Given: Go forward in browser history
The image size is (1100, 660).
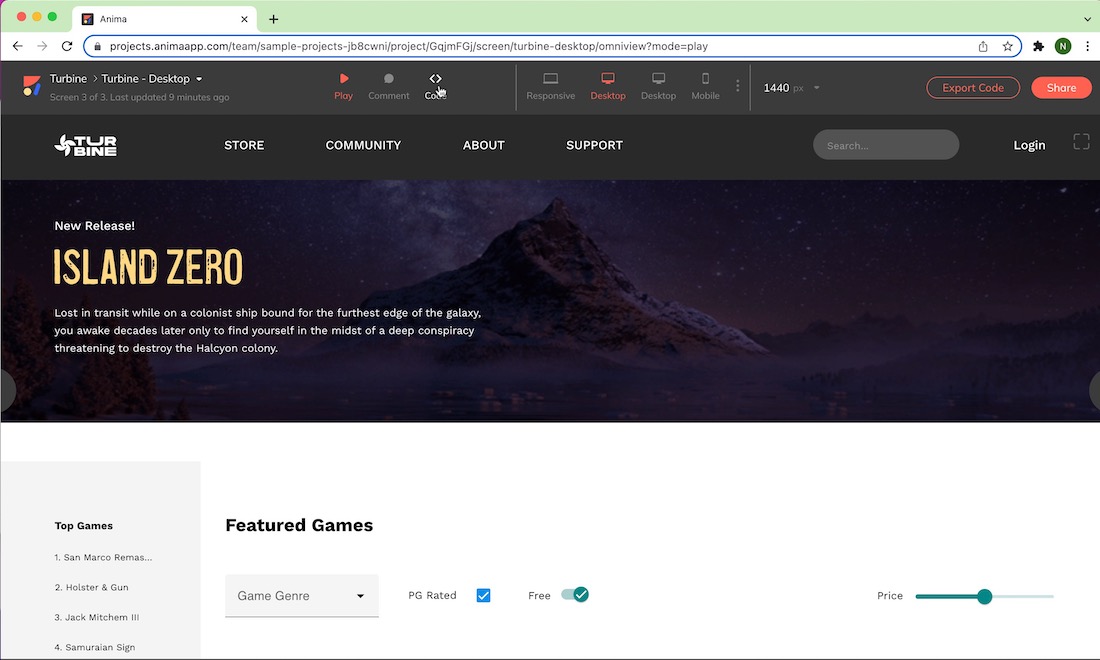Looking at the screenshot, I should click(x=42, y=46).
